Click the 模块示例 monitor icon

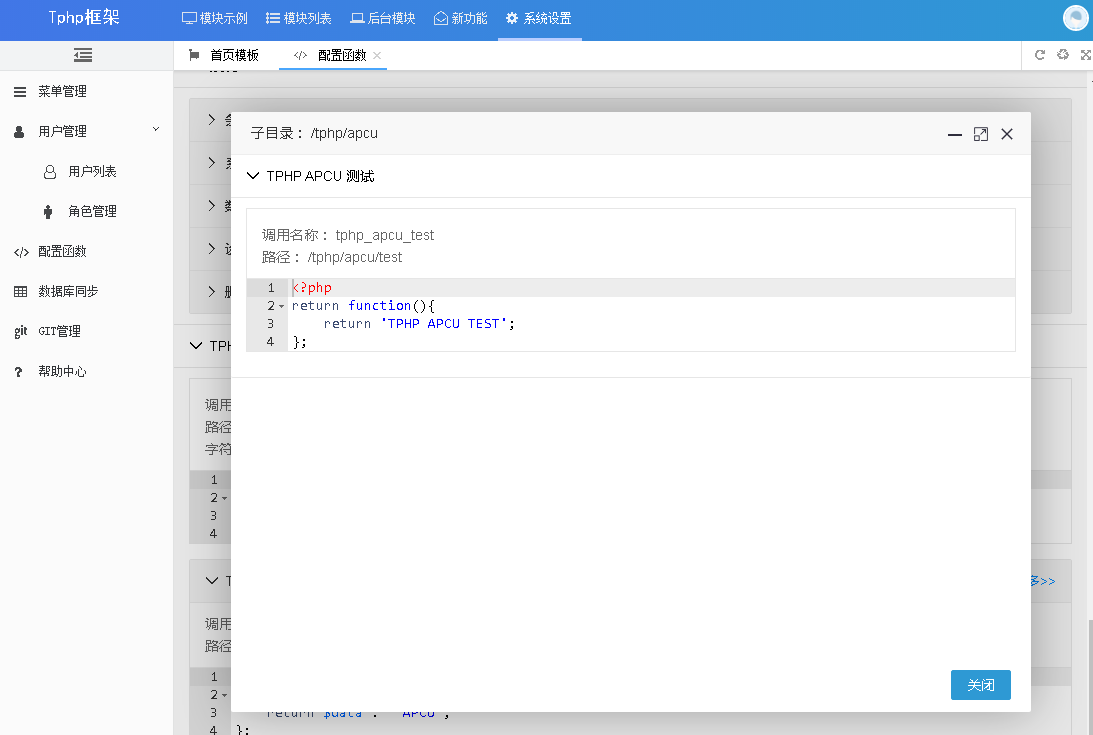pos(189,18)
